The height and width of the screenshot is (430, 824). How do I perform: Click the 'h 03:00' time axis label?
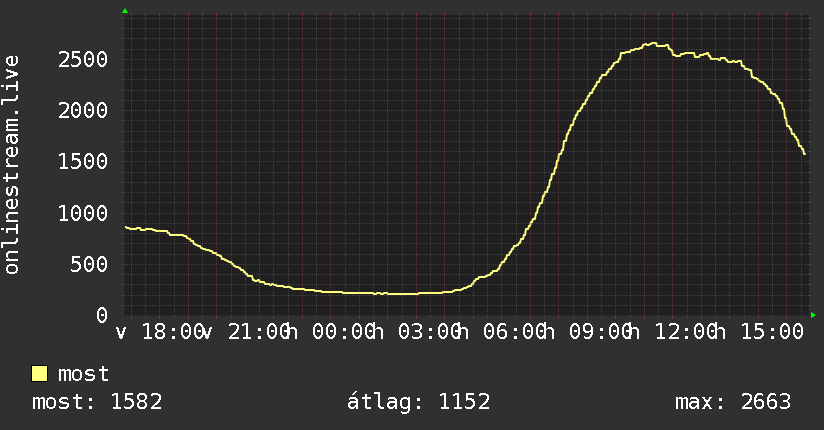(416, 332)
